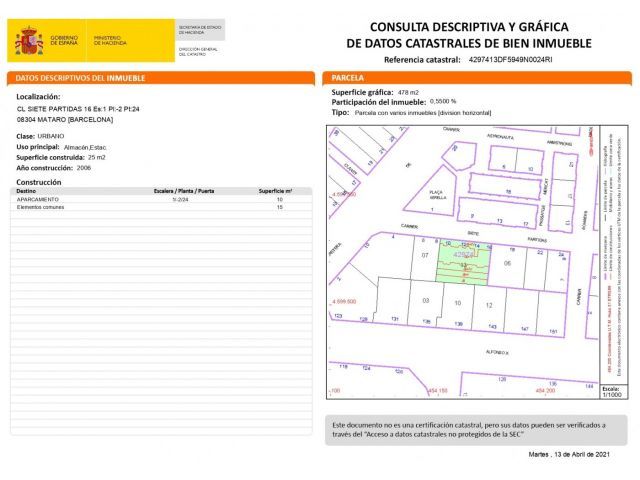640x480 pixels.
Task: Click the GOBIERNO DE ESPAÑA label
Action: (64, 40)
